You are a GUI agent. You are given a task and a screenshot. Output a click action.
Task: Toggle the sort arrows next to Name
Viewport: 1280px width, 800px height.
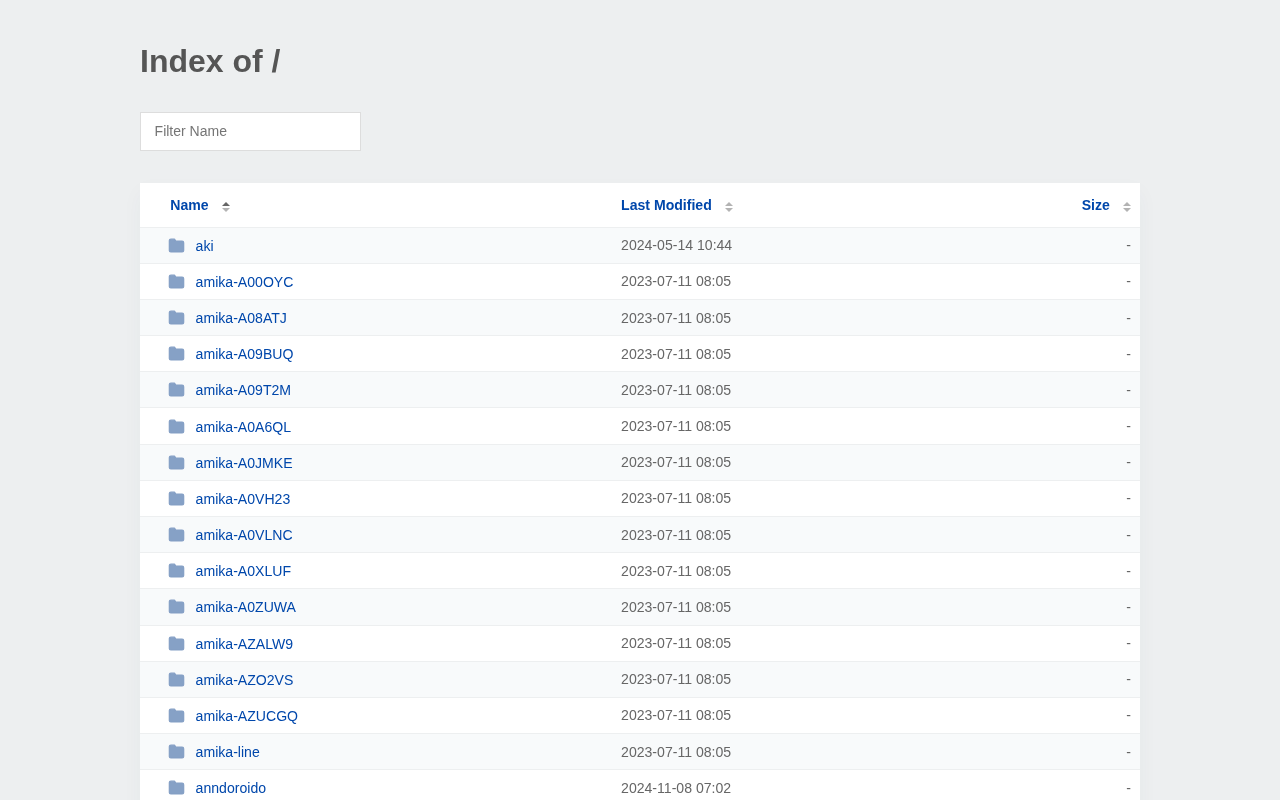pos(226,206)
